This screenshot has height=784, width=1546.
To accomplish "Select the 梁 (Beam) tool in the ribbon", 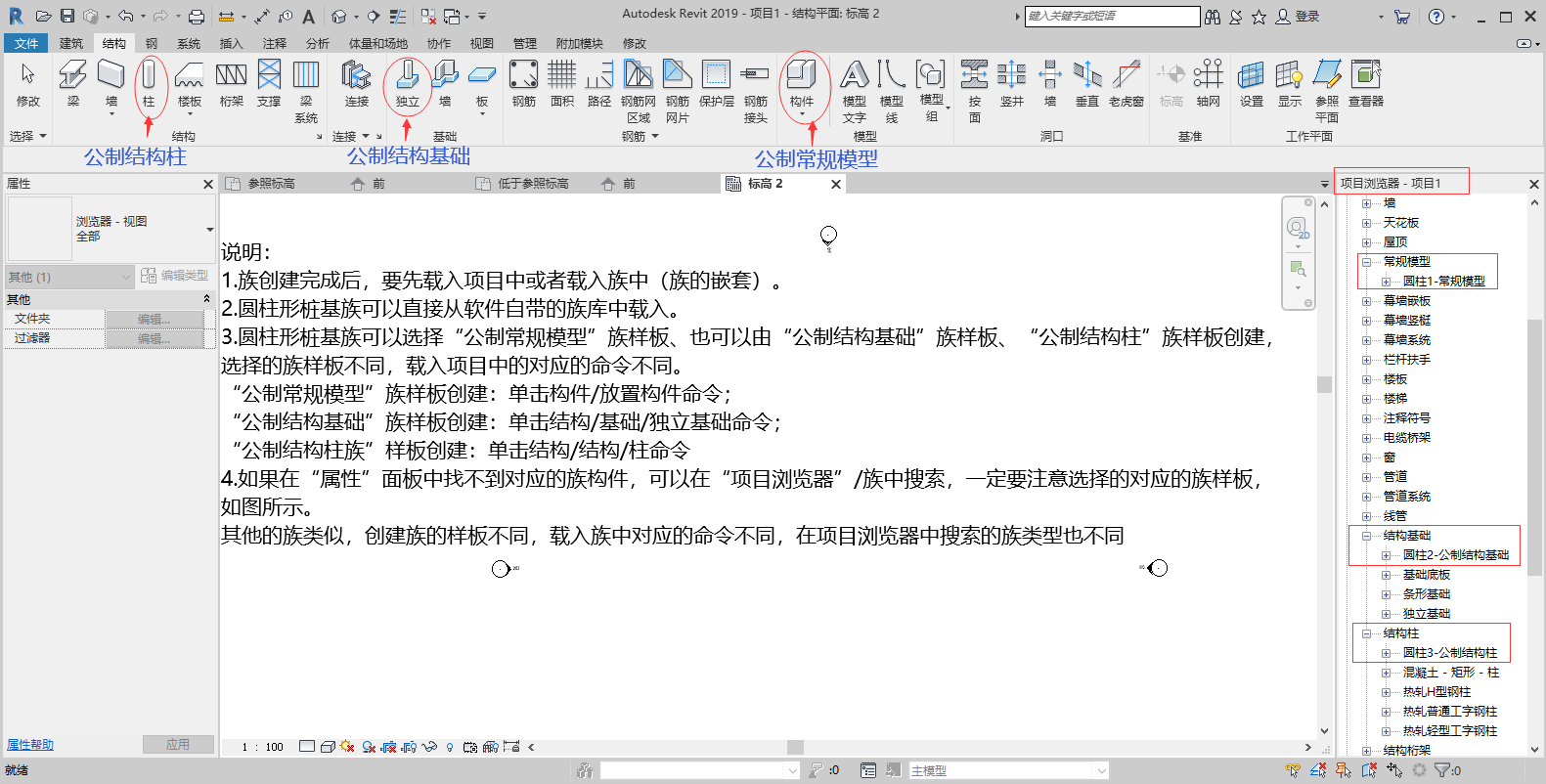I will click(73, 84).
